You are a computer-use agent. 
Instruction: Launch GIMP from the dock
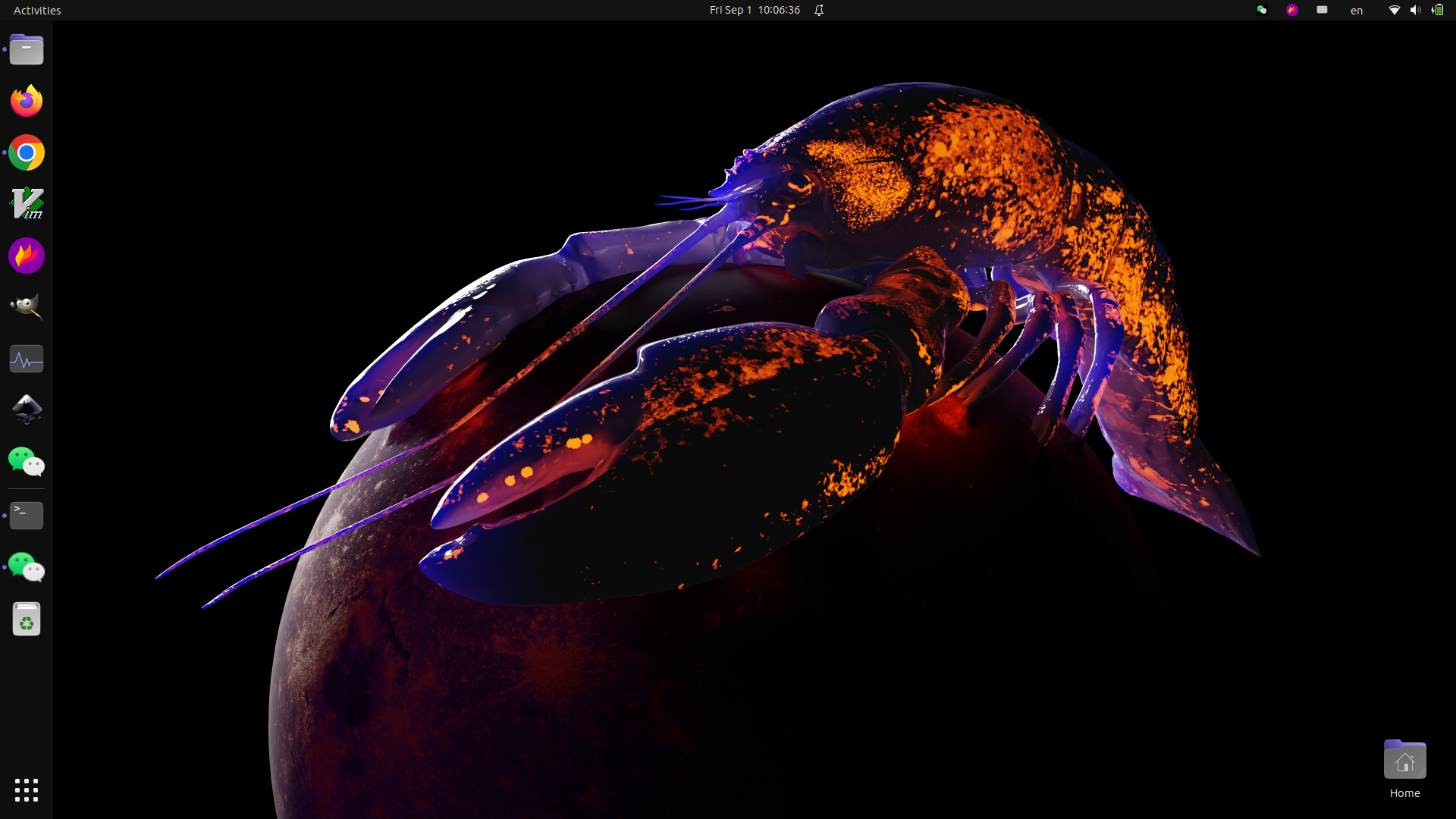pyautogui.click(x=27, y=307)
